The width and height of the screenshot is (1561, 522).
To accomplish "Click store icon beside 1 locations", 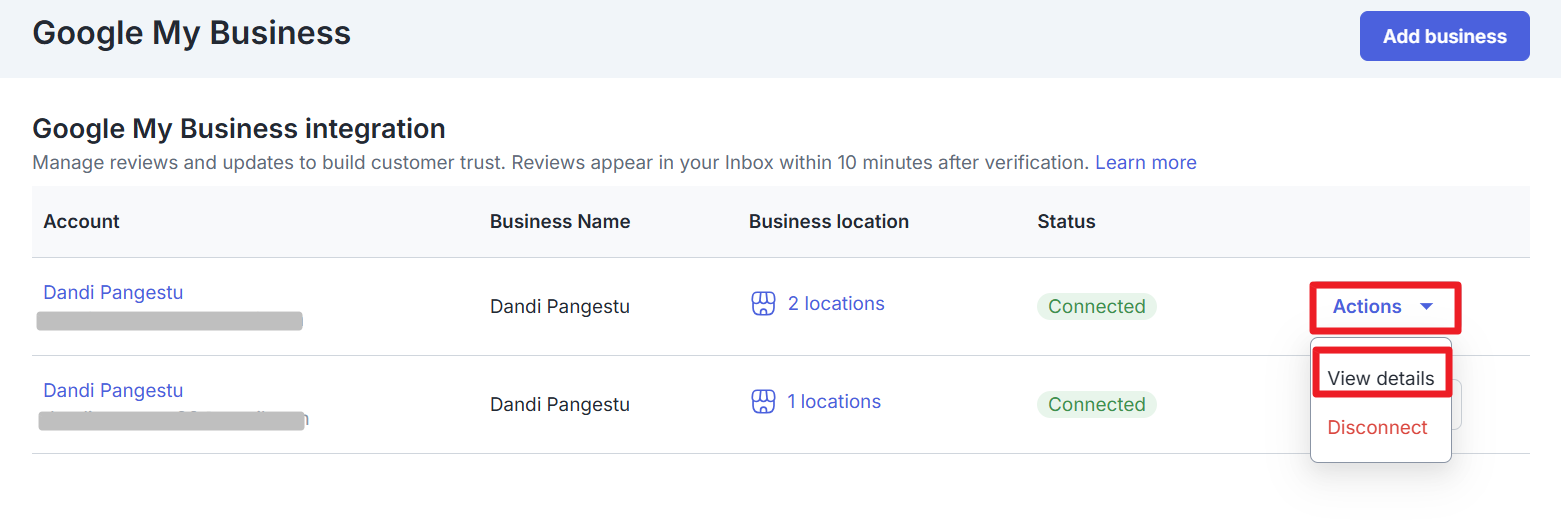I will click(x=763, y=402).
